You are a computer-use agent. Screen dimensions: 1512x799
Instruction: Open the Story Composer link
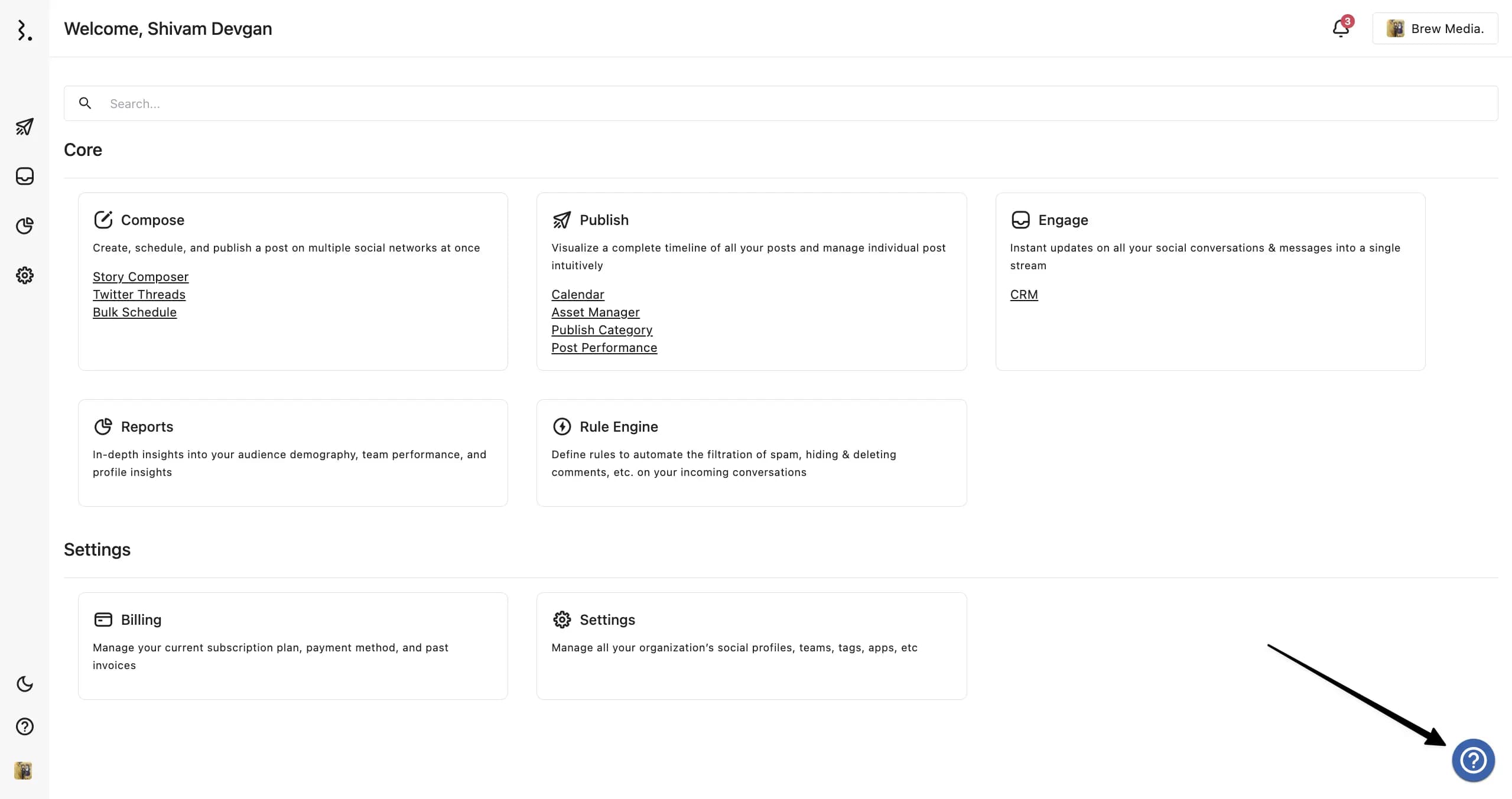coord(141,276)
